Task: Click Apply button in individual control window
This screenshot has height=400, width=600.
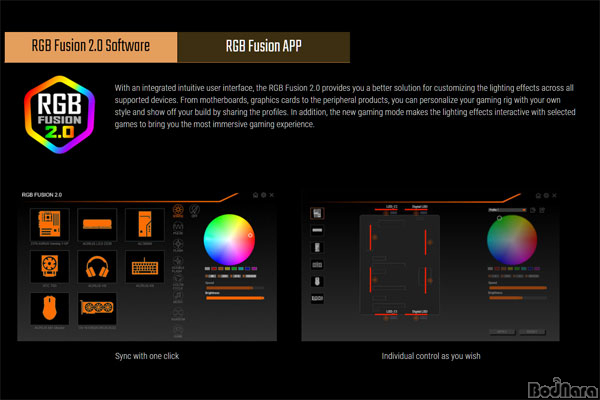Action: pyautogui.click(x=502, y=331)
